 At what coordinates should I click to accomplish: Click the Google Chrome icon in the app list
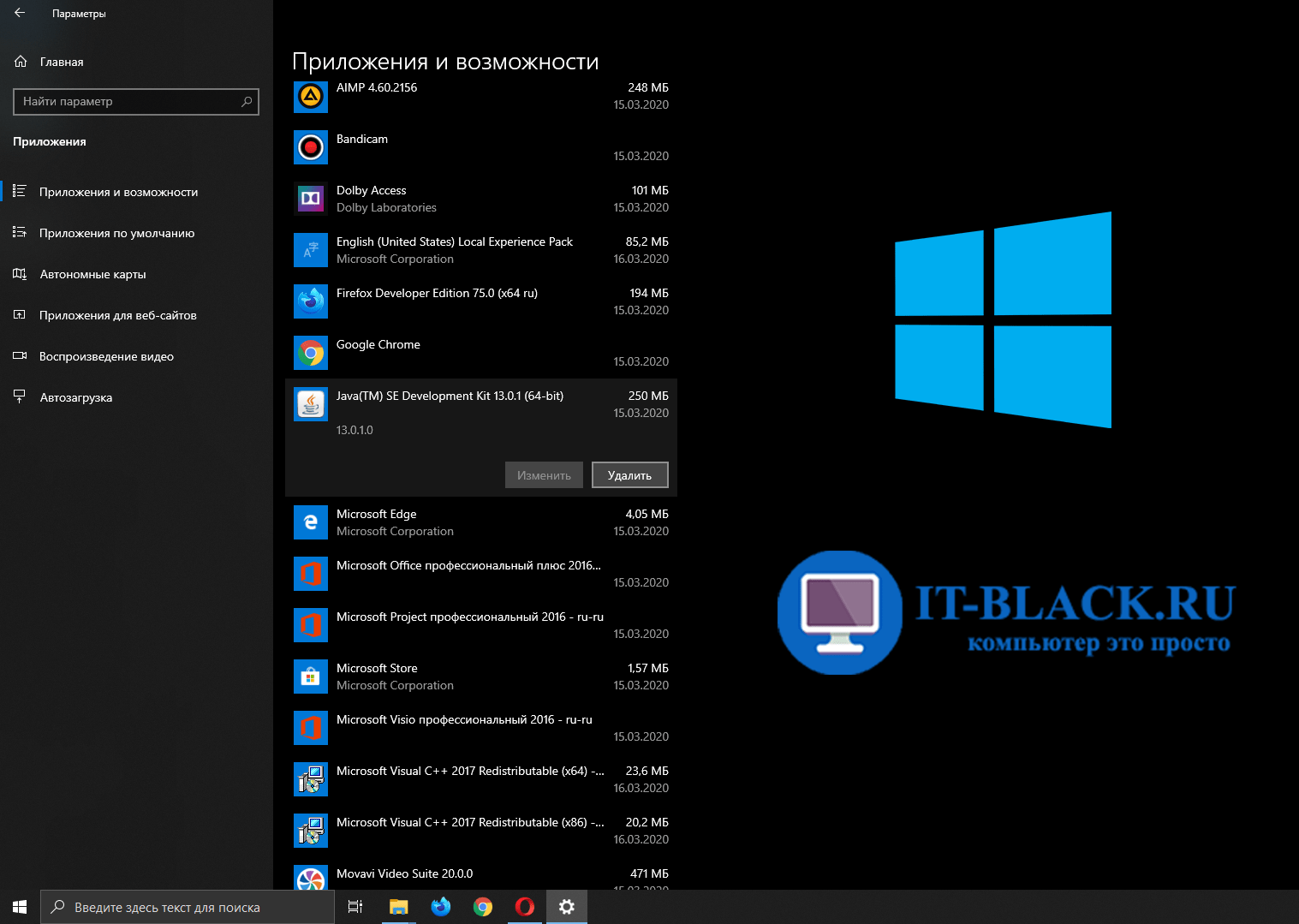click(310, 352)
